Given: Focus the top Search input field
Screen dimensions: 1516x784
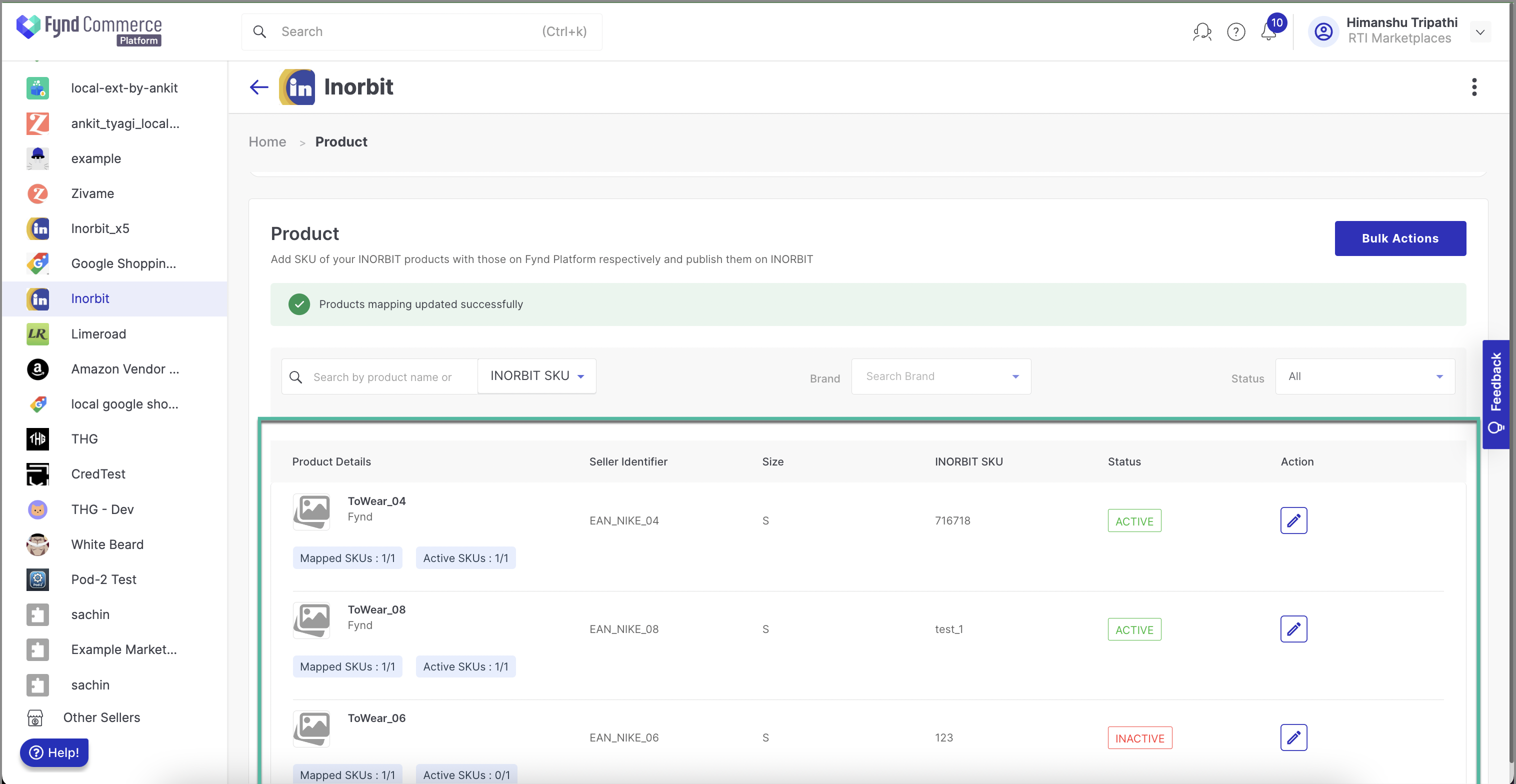Looking at the screenshot, I should [421, 32].
